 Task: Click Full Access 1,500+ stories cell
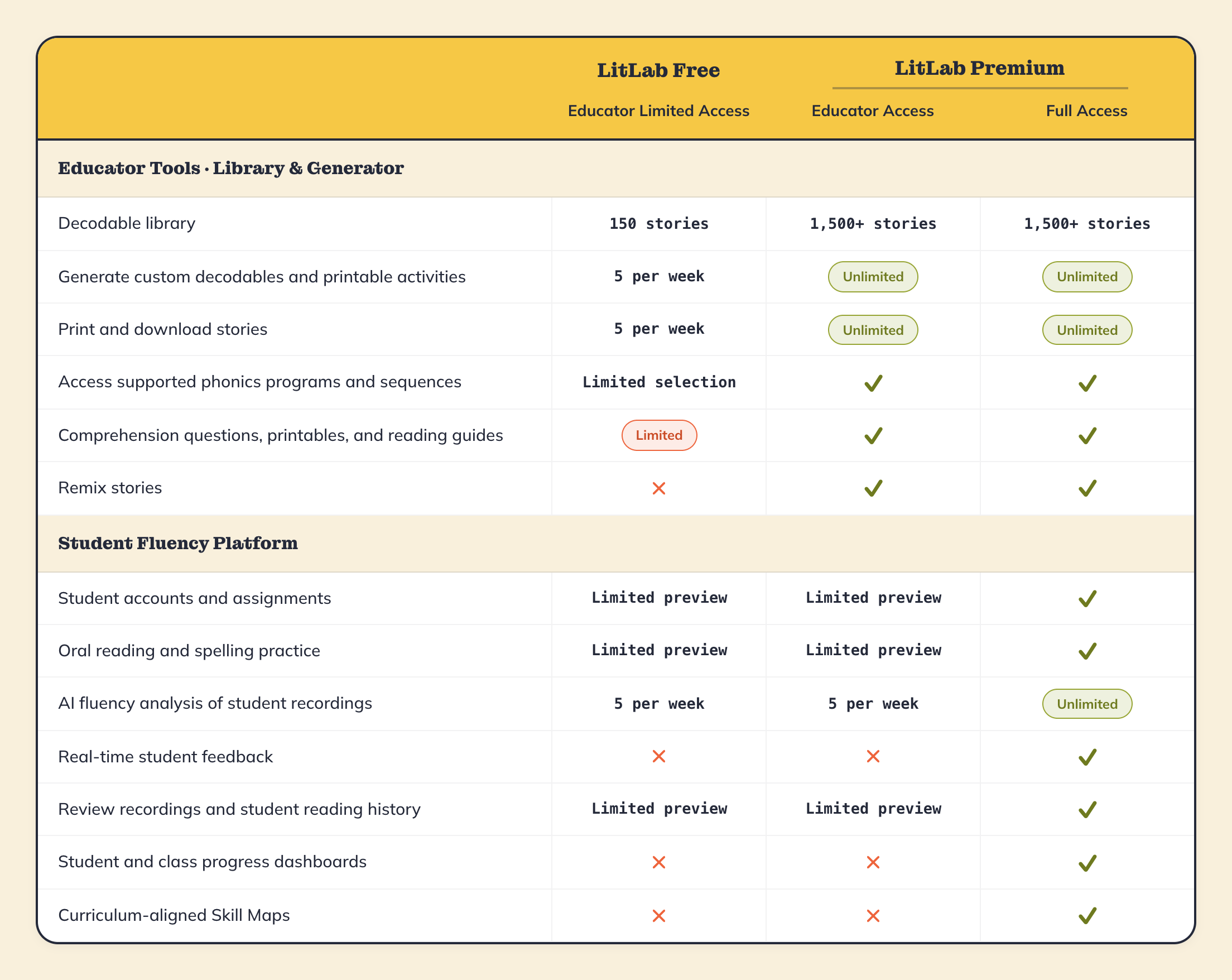1087,224
